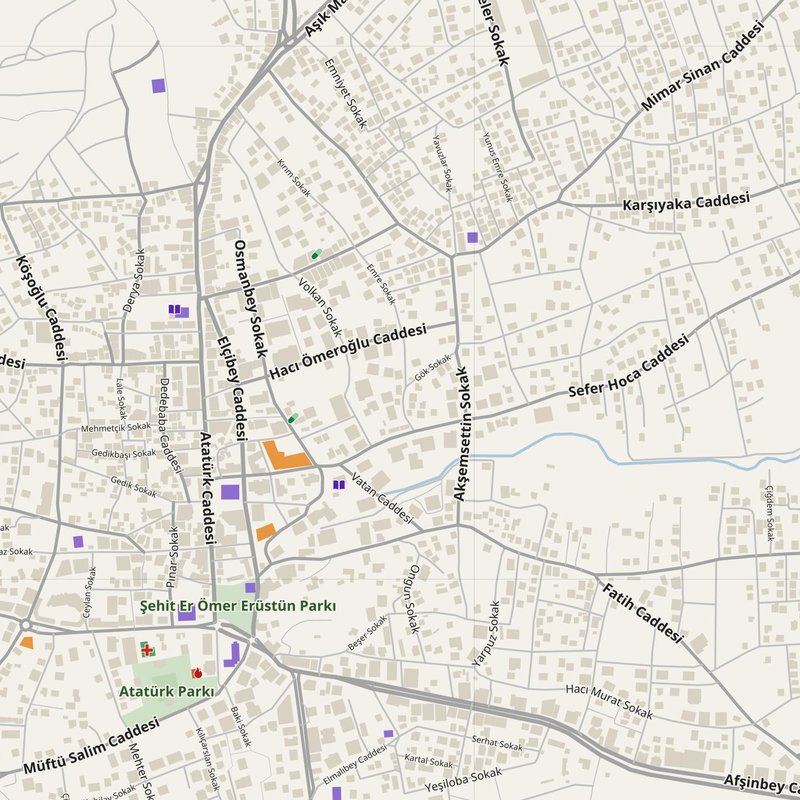The image size is (800, 800).
Task: Select the Derya Sokak label
Action: [x=134, y=280]
